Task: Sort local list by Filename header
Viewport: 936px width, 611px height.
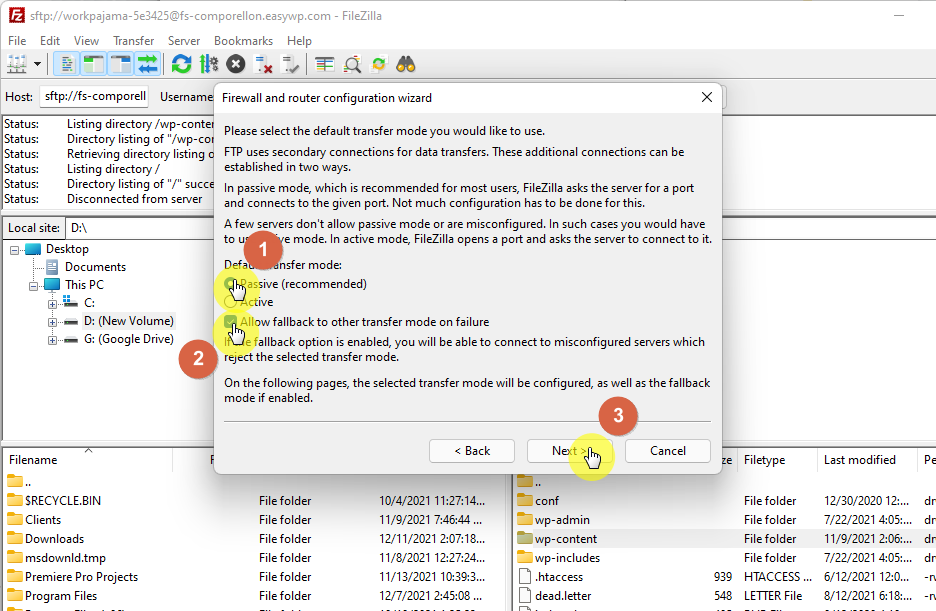Action: point(33,459)
